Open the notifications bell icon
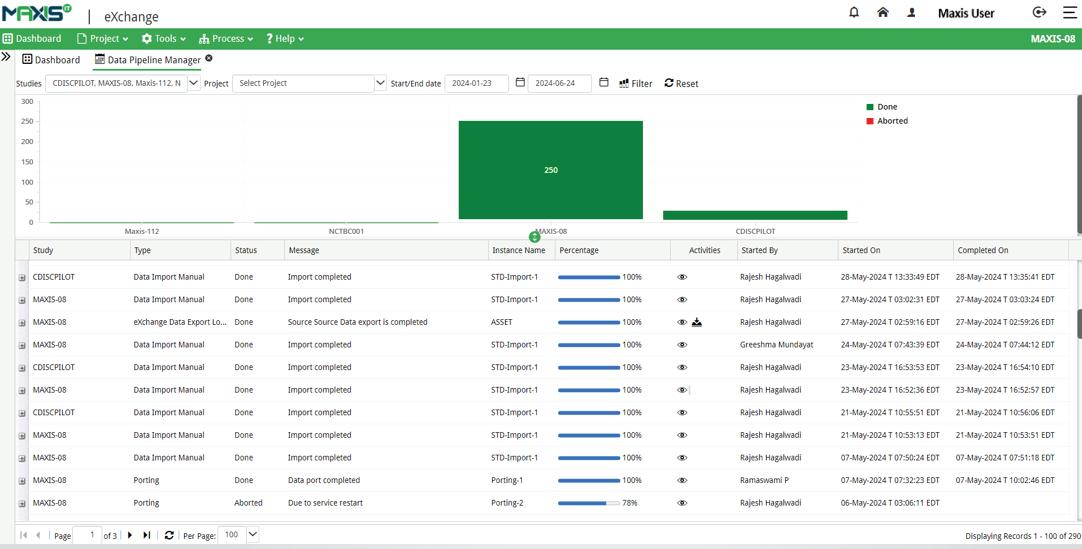1082x549 pixels. (x=854, y=12)
